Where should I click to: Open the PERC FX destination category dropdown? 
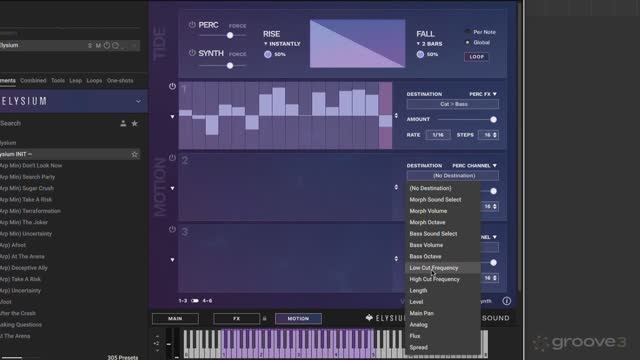(483, 94)
